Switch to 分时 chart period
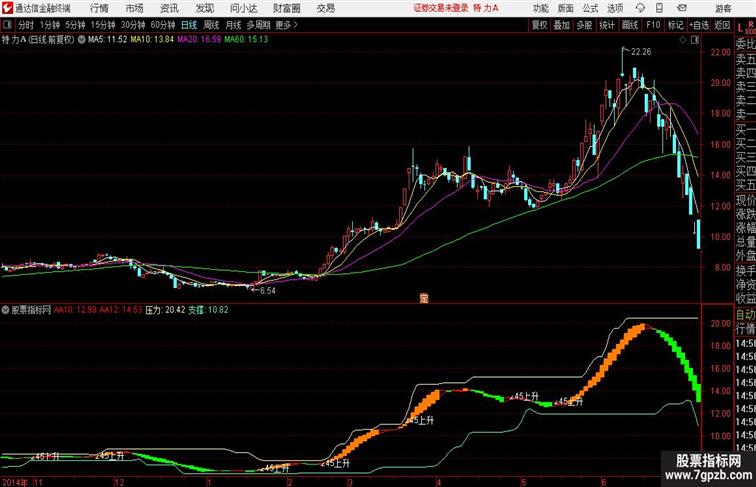This screenshot has width=756, height=487. [26, 25]
